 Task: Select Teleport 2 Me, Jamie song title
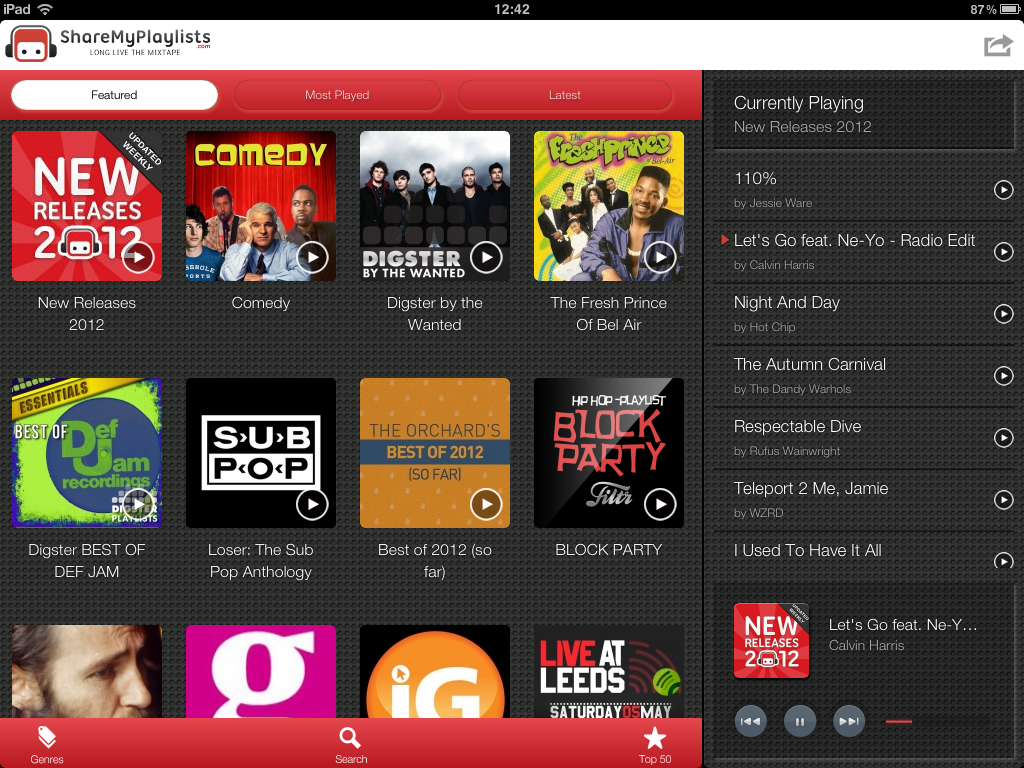(x=810, y=488)
